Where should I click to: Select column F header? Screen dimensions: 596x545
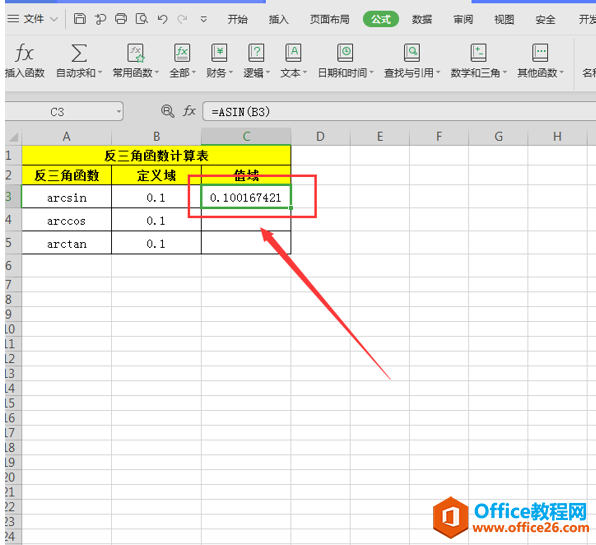tap(439, 136)
